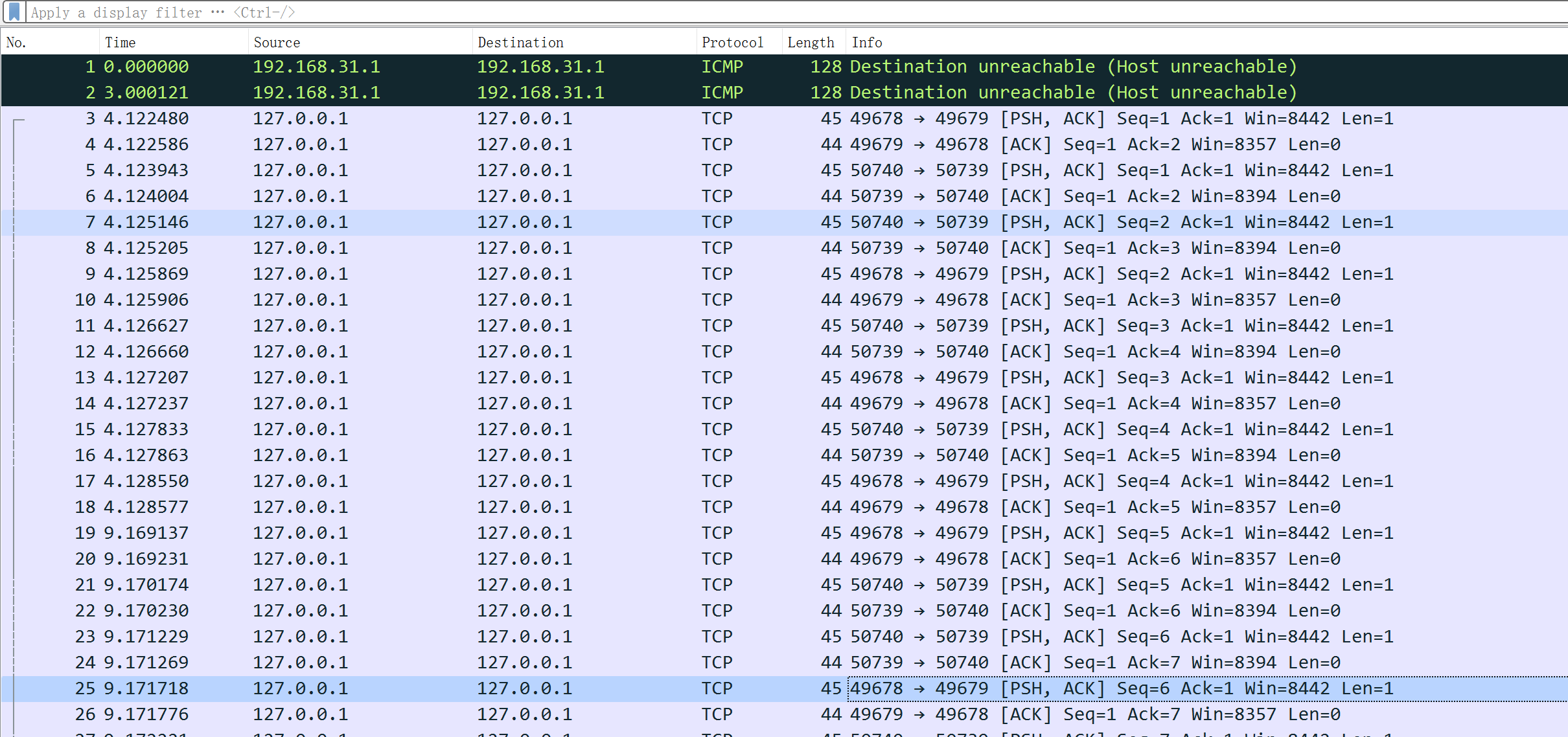Sort by the Destination column header
The width and height of the screenshot is (1568, 737).
tap(584, 42)
